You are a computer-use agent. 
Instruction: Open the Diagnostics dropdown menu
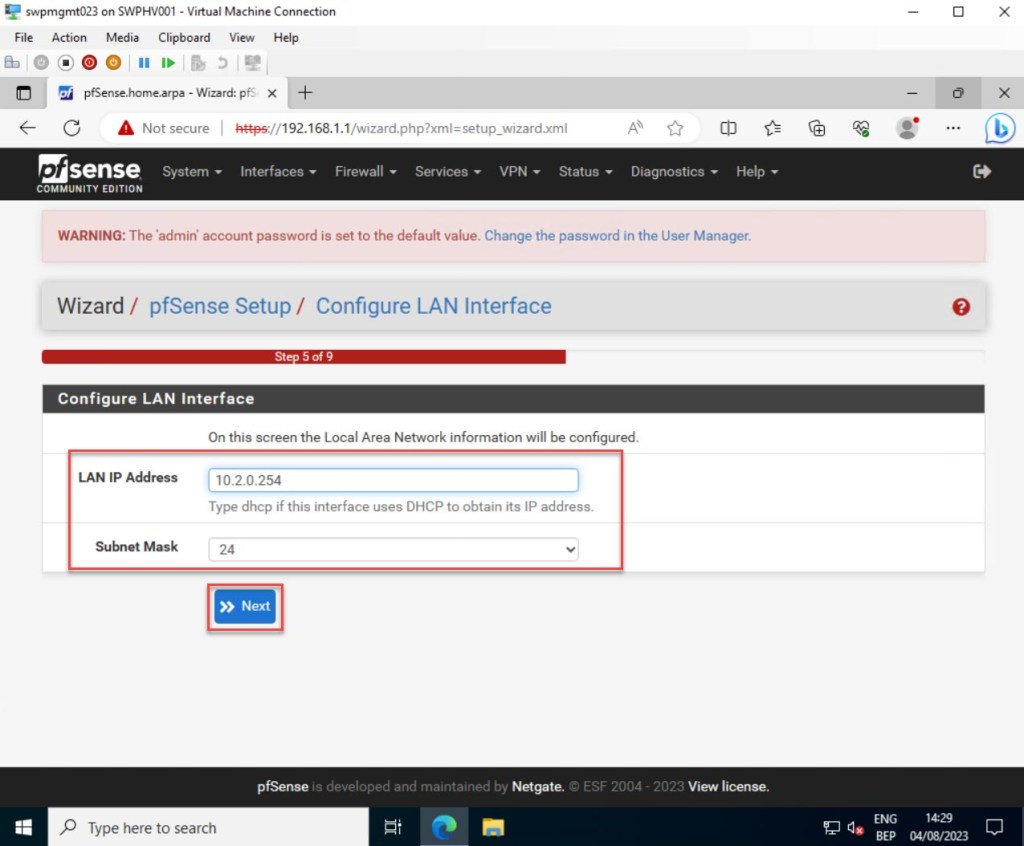[673, 172]
